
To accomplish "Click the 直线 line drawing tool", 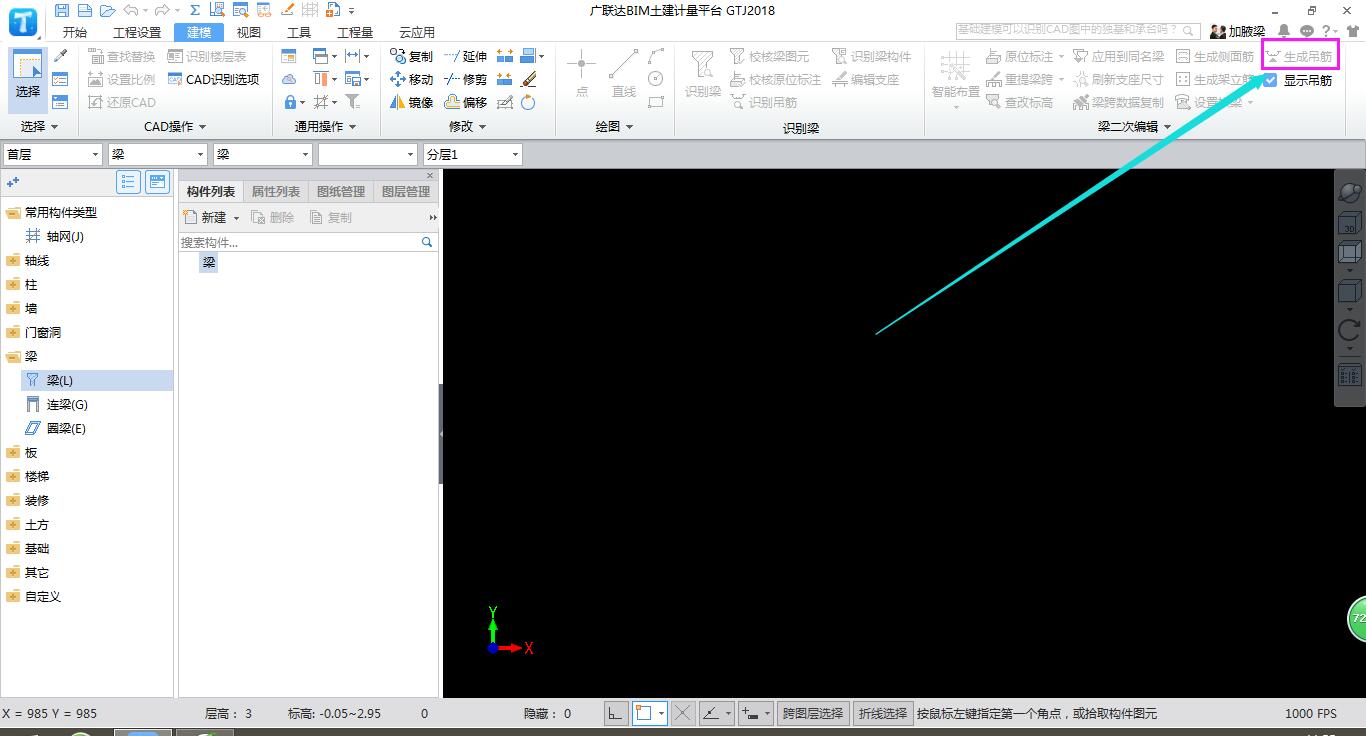I will pyautogui.click(x=624, y=74).
